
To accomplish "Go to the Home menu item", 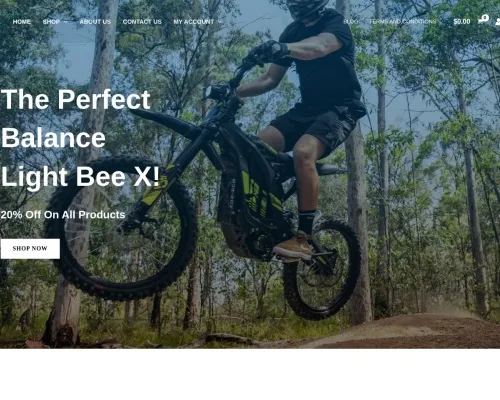I will [x=22, y=22].
